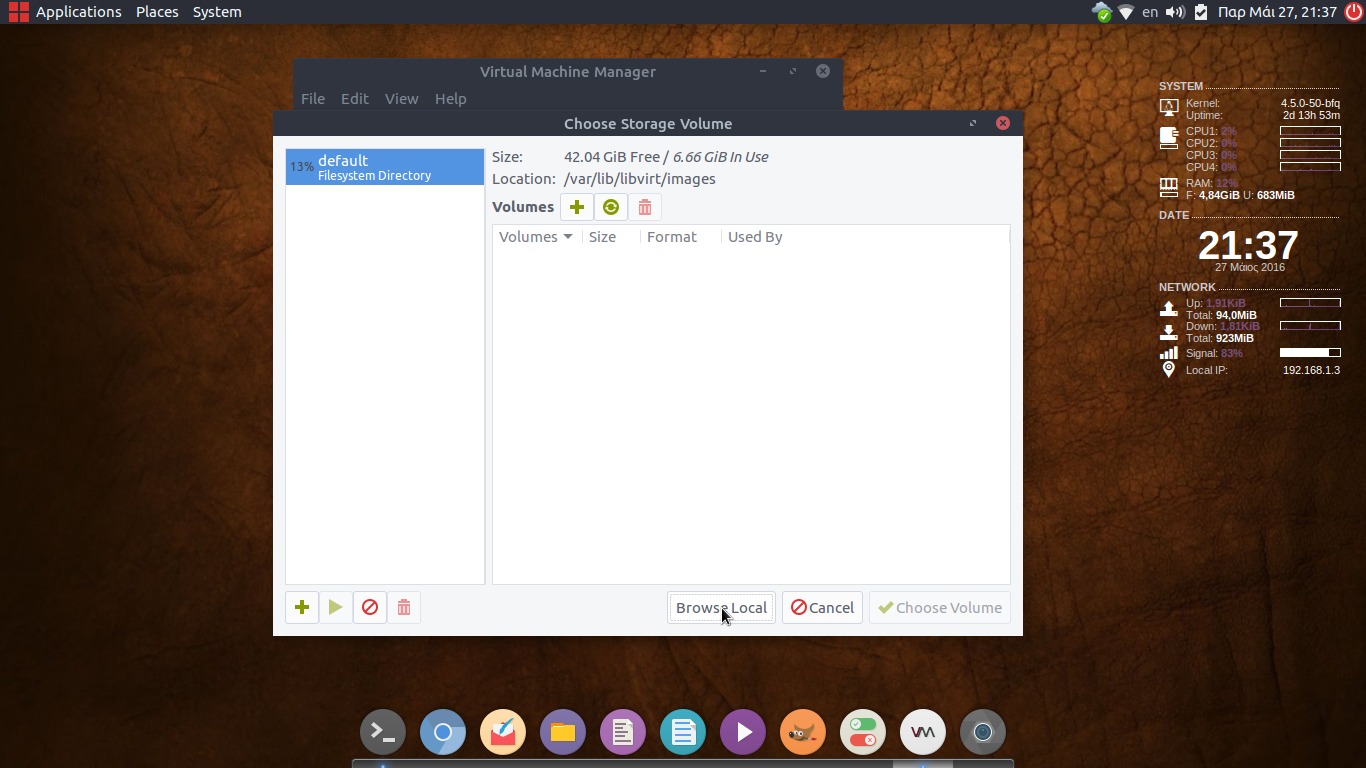
Task: Select the default storage pool
Action: click(x=384, y=167)
